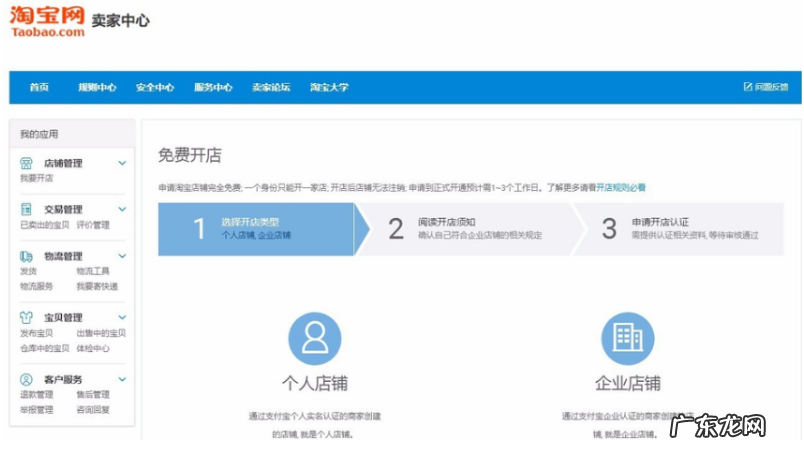The height and width of the screenshot is (455, 804).
Task: Collapse the 店铺管理 section chevron
Action: tap(122, 163)
